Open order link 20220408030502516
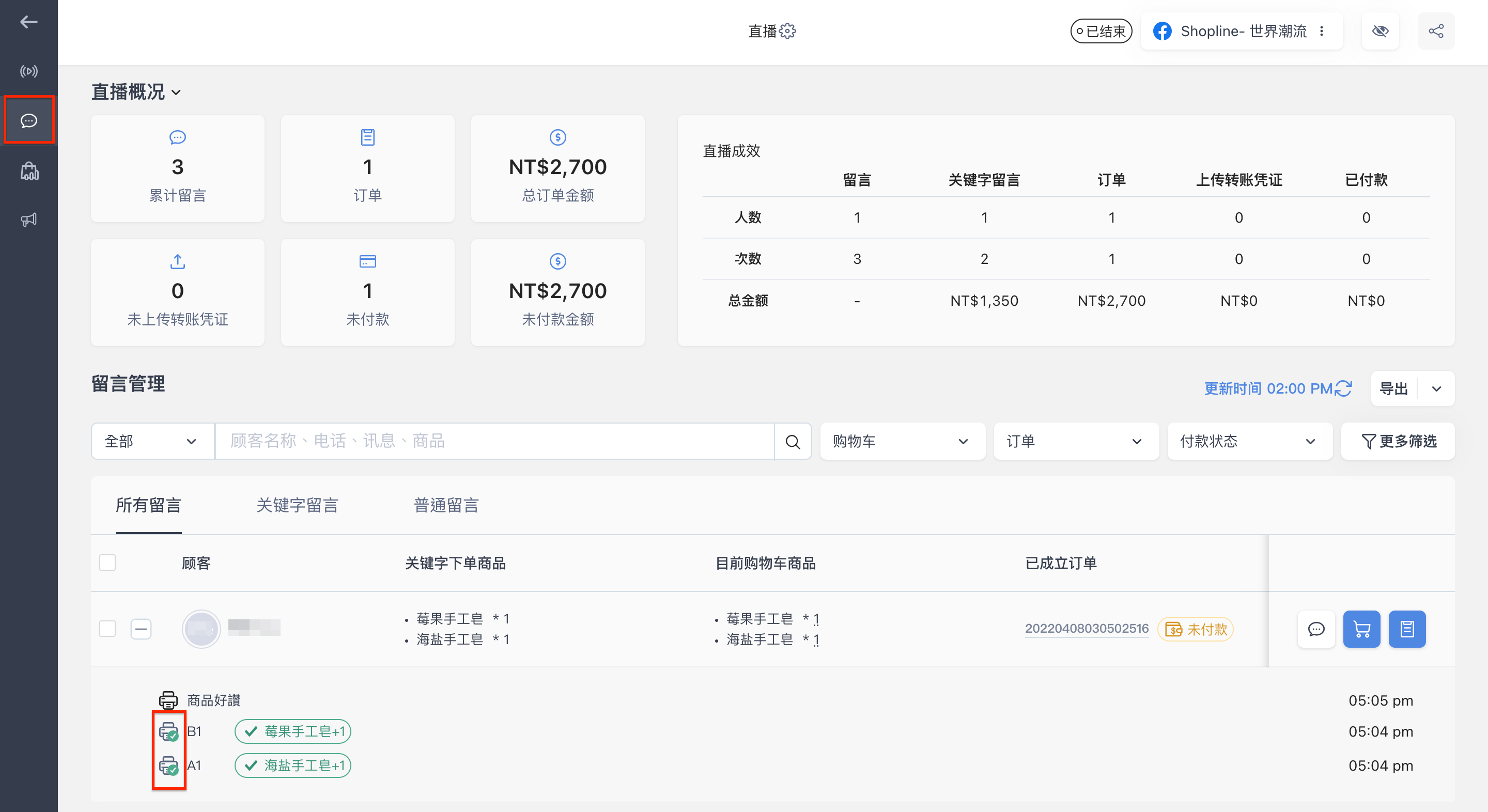This screenshot has height=812, width=1488. click(x=1087, y=628)
